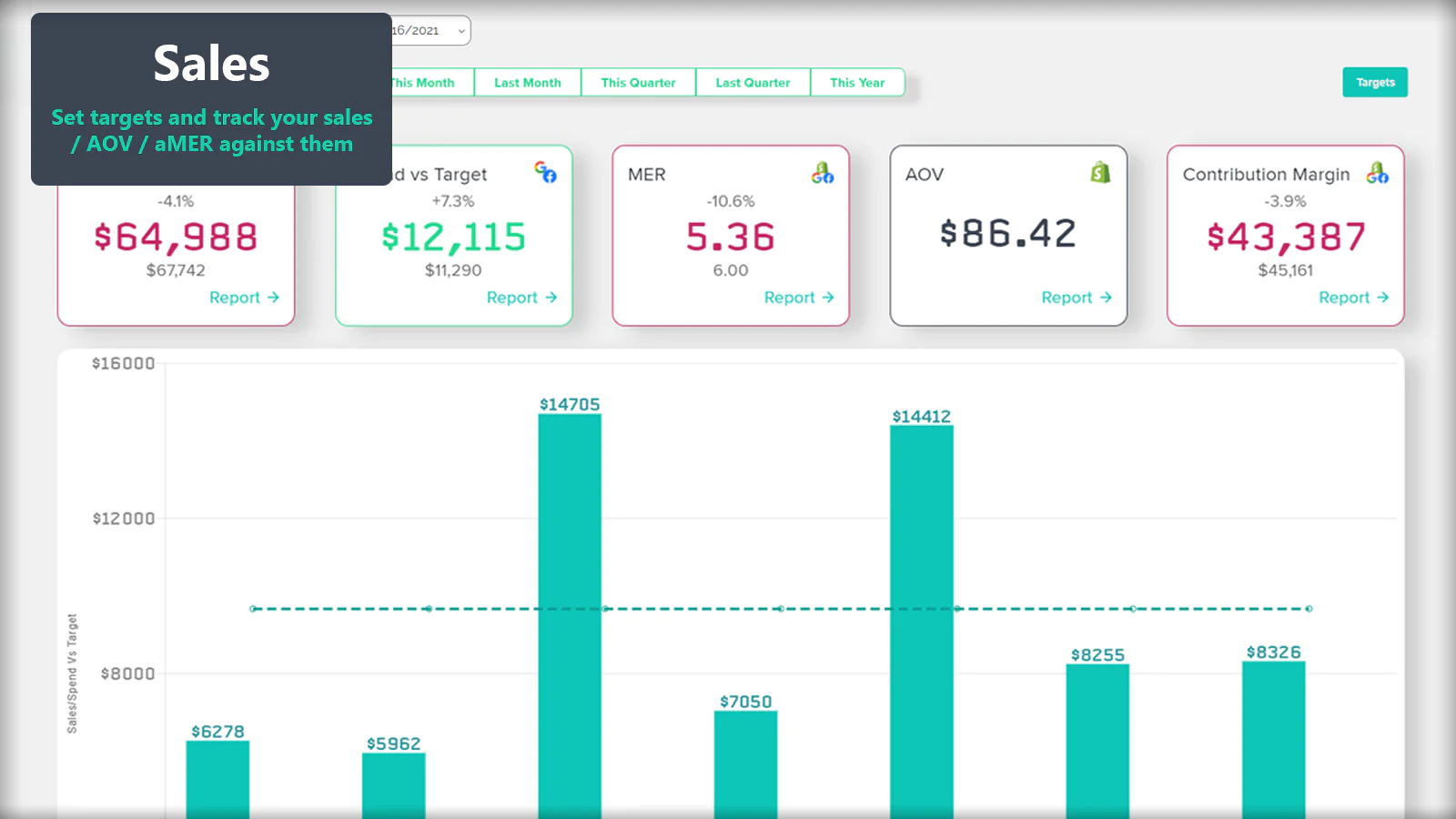Click arrow icon beside Spend vs Target Report
1456x819 pixels.
point(551,298)
